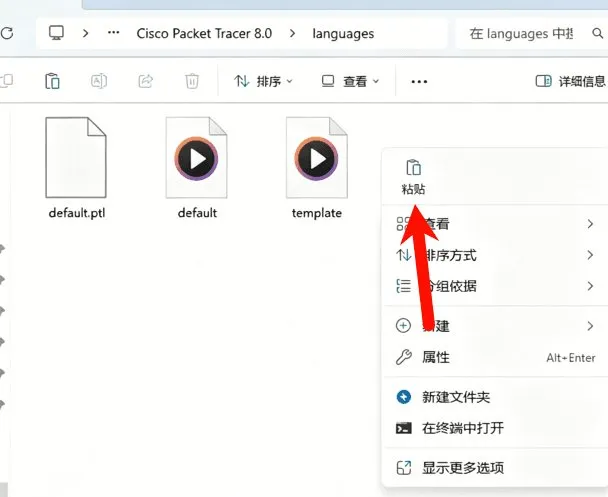This screenshot has width=608, height=497.
Task: Click the rename icon in toolbar
Action: pyautogui.click(x=98, y=81)
